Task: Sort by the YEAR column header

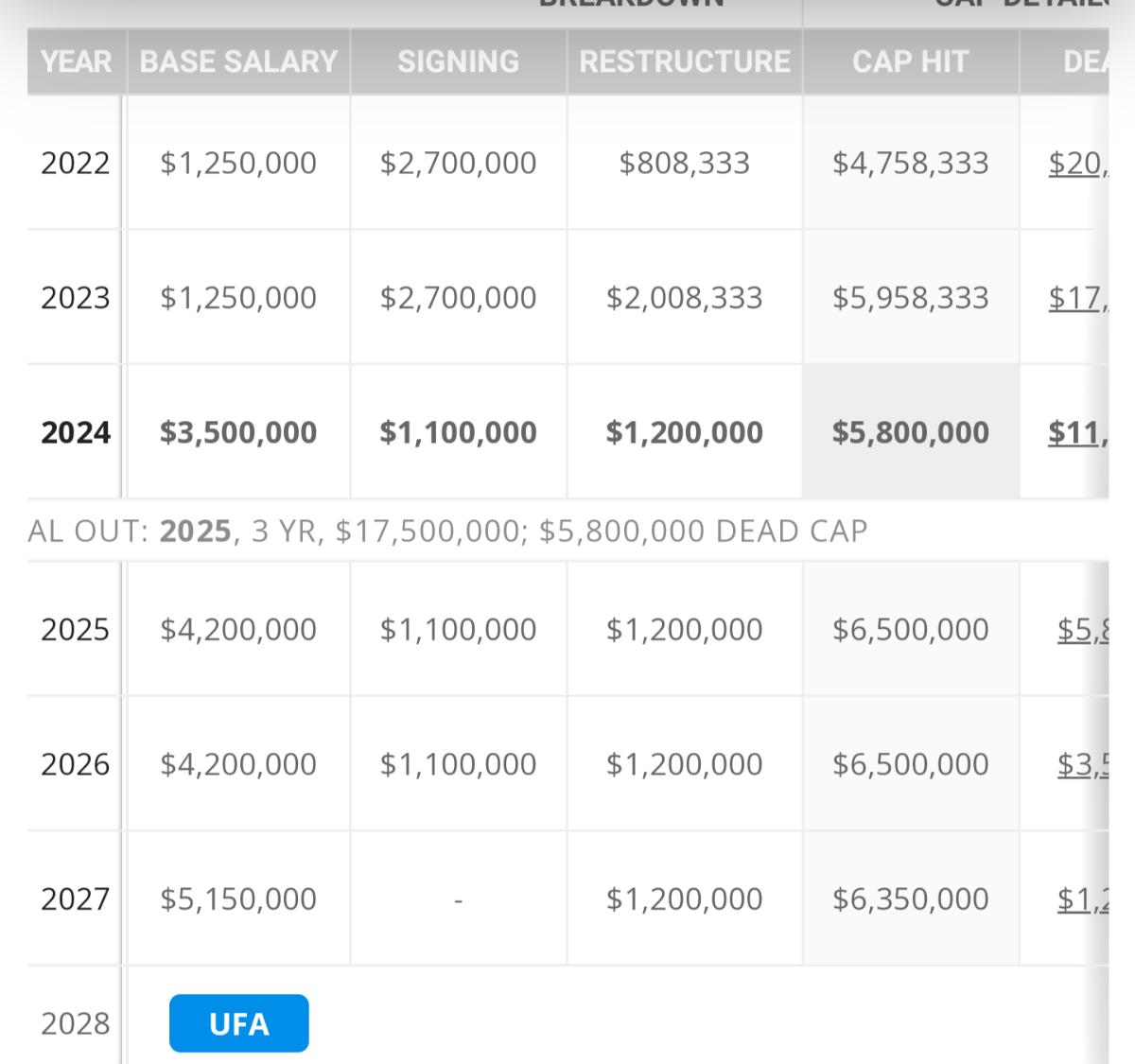Action: click(76, 62)
